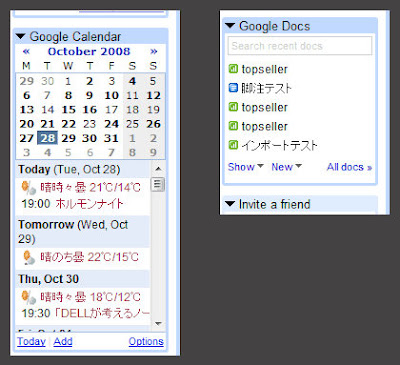Click the Options link in calendar

tap(146, 341)
